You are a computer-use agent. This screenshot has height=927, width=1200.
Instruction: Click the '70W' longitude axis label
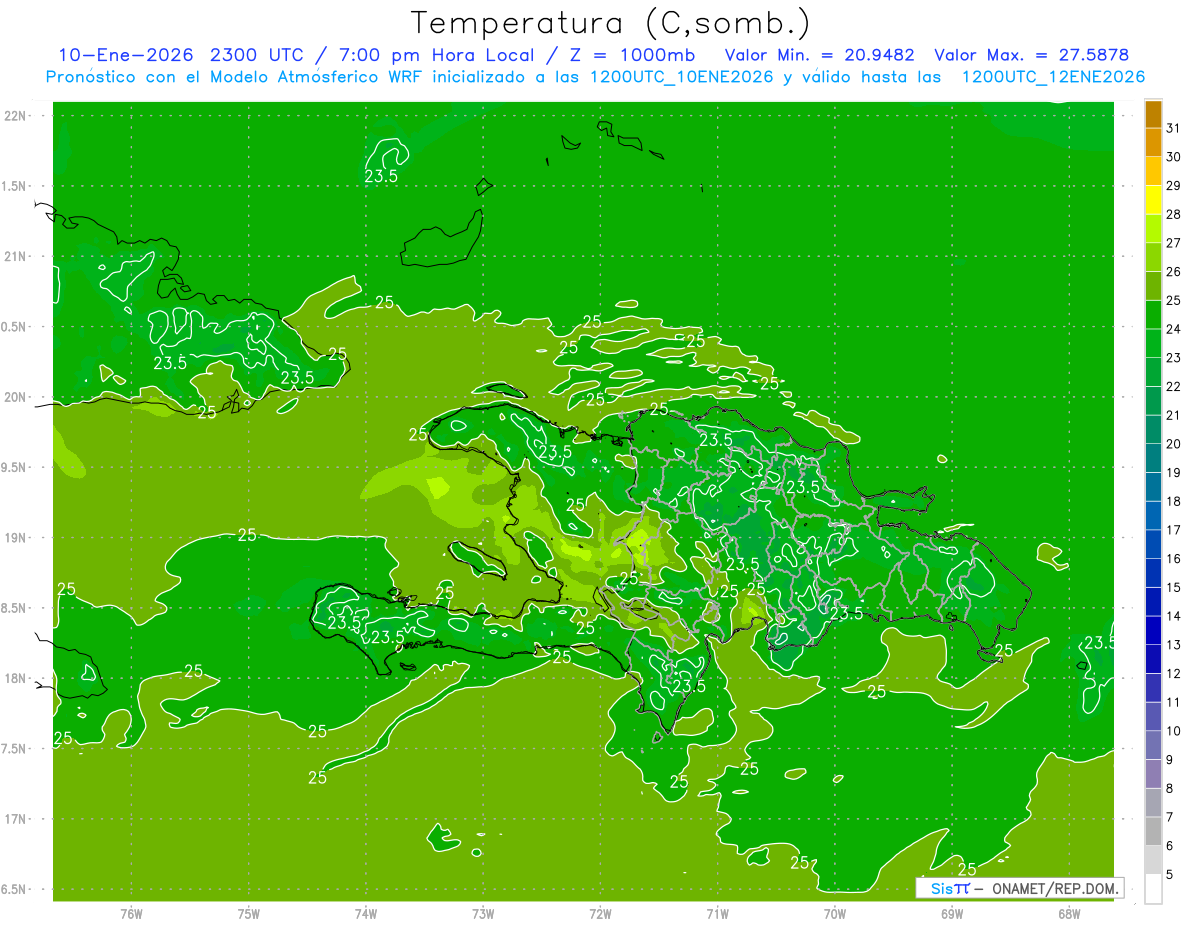point(835,913)
